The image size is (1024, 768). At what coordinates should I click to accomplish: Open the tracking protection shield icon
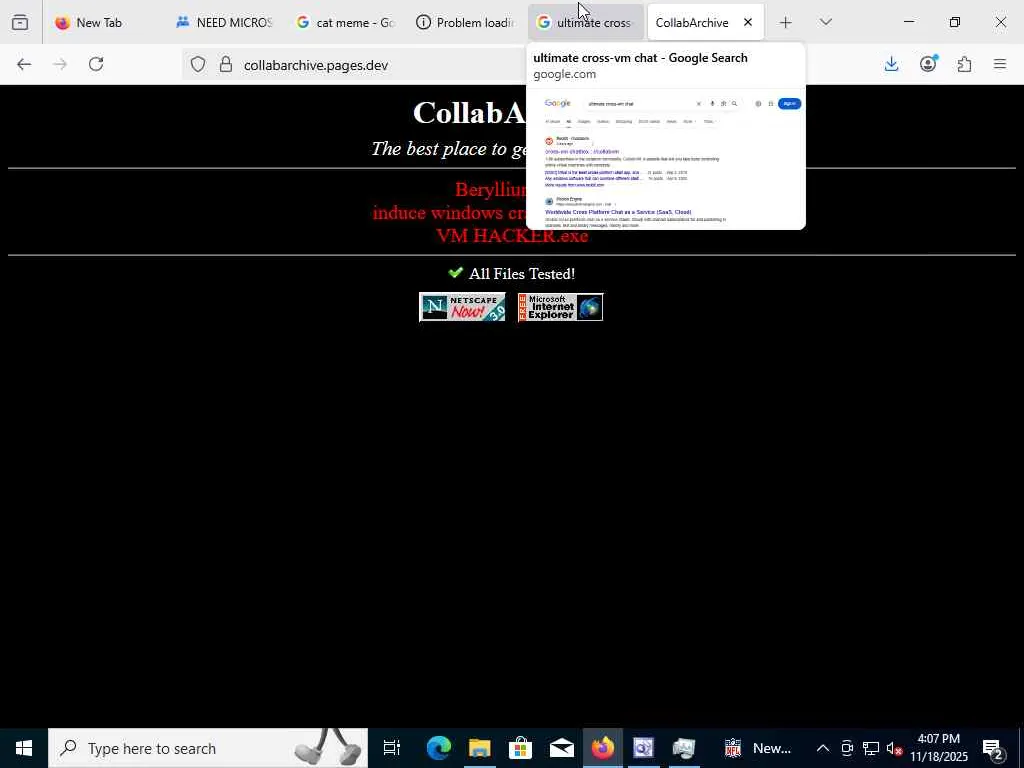click(x=198, y=64)
